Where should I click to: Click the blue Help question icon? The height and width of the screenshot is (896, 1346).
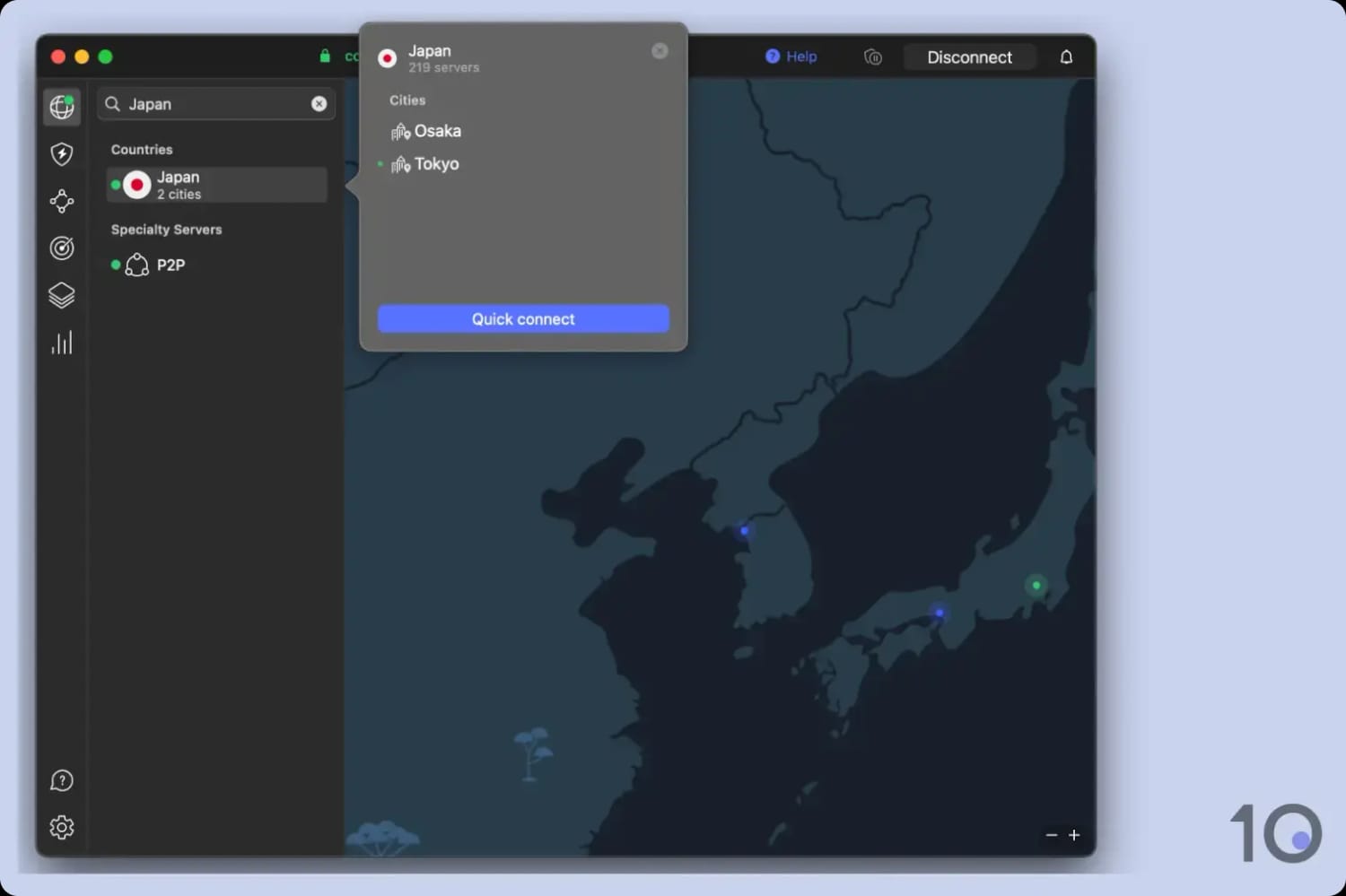(773, 57)
